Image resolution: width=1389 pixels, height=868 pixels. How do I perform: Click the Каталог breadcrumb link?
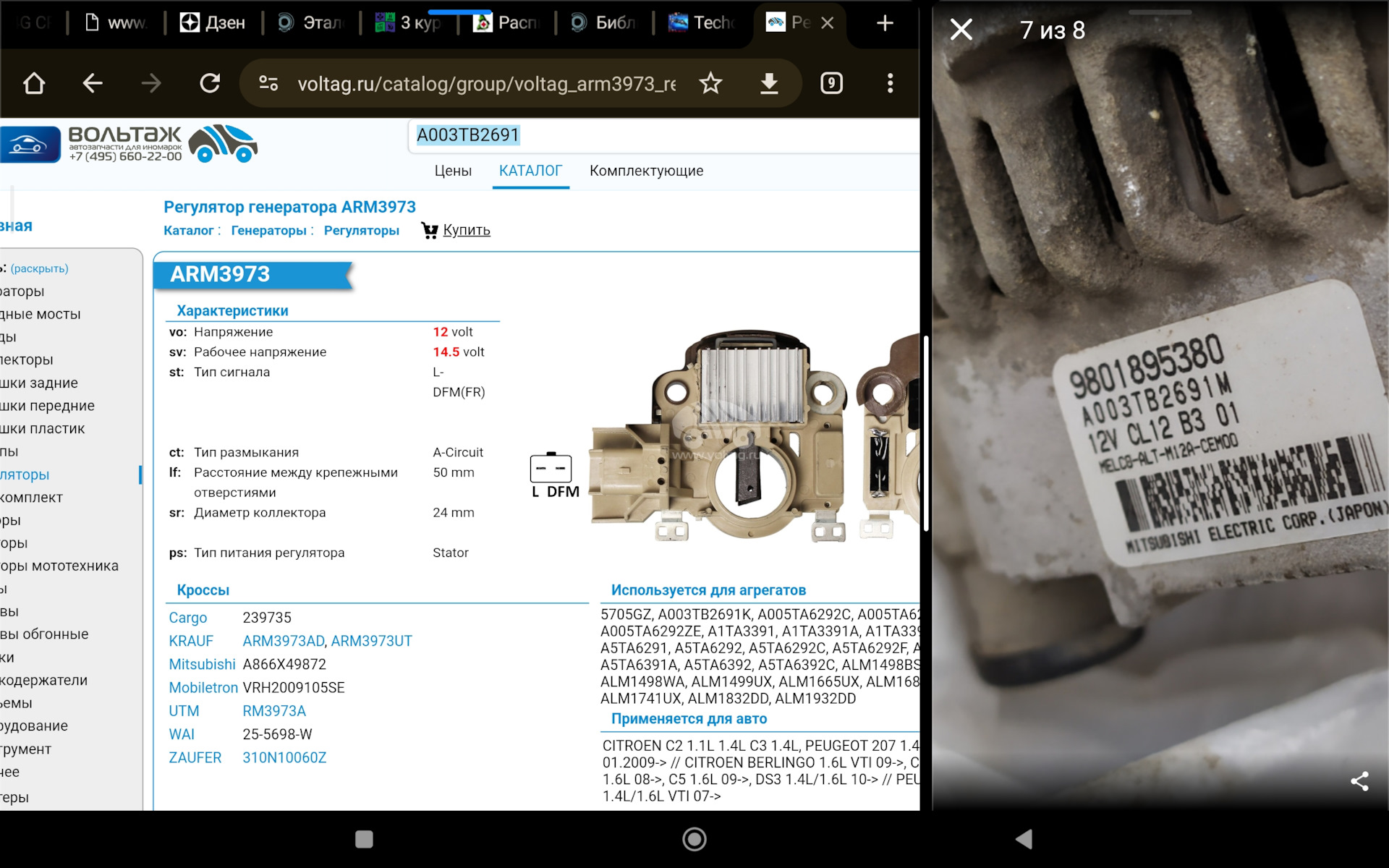(x=188, y=230)
